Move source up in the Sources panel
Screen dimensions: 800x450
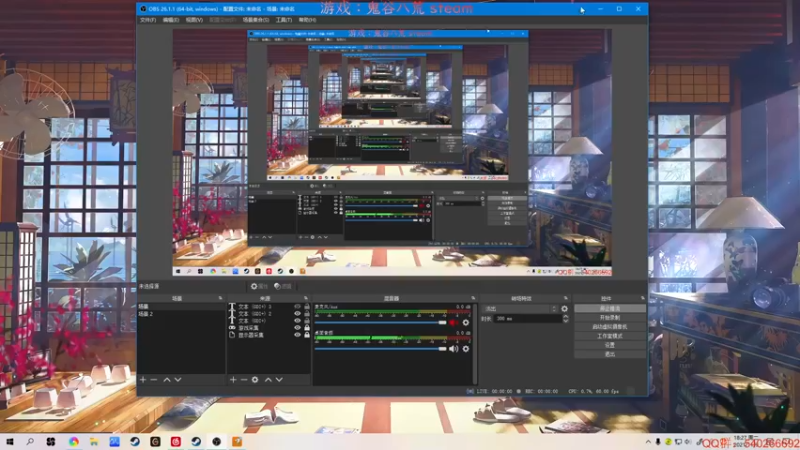268,380
